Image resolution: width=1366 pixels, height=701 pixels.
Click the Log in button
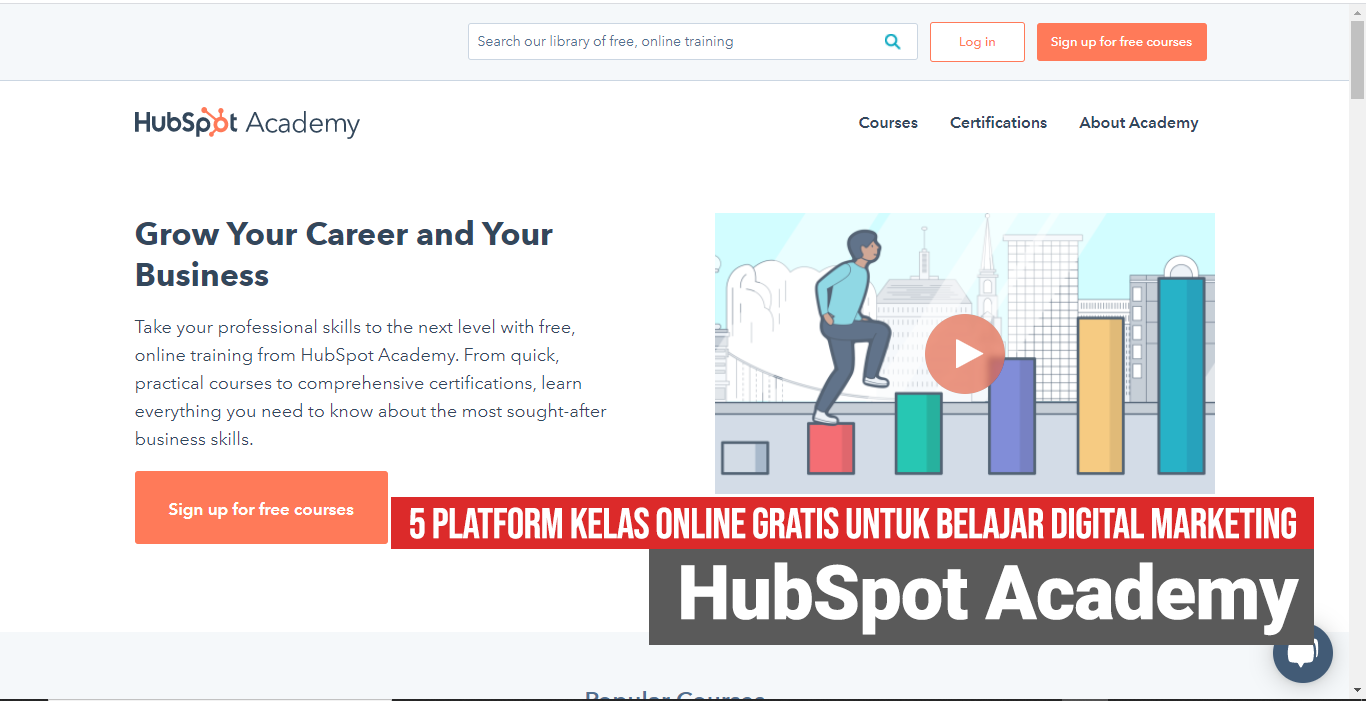977,42
